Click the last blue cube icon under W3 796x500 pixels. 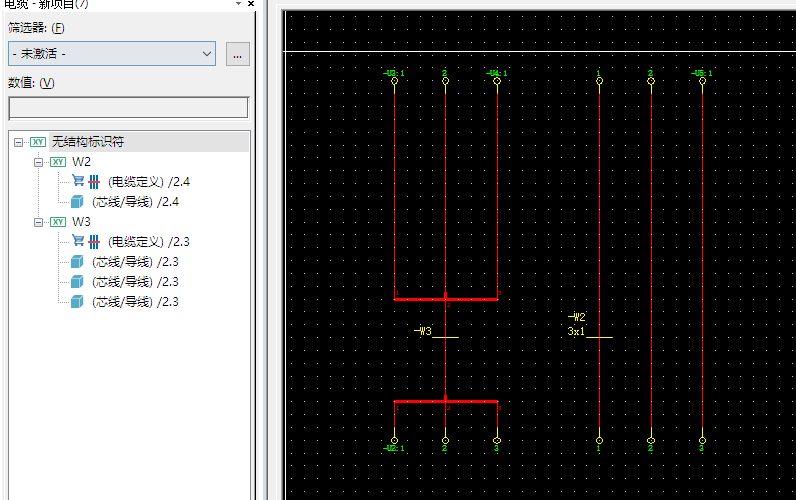click(x=77, y=302)
